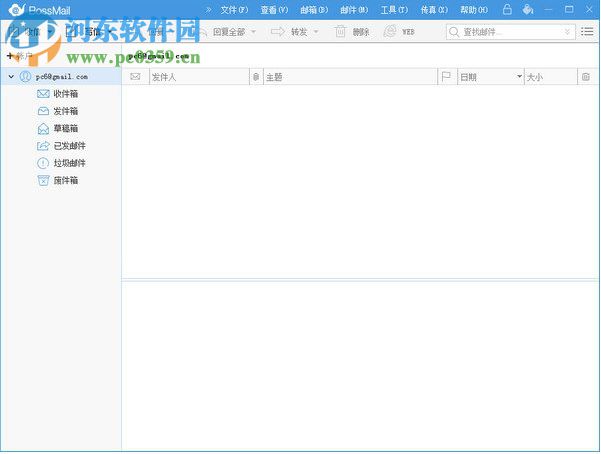The image size is (601, 454).
Task: Collapse the pc6@gmail.com account tree
Action: (x=11, y=77)
